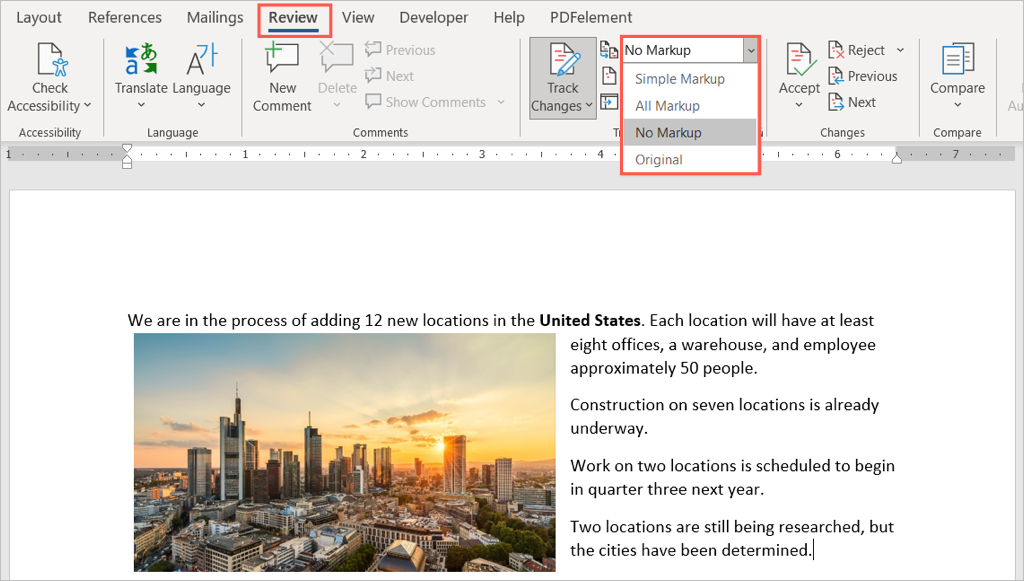This screenshot has height=581, width=1024.
Task: Click the Language icon
Action: [x=202, y=62]
